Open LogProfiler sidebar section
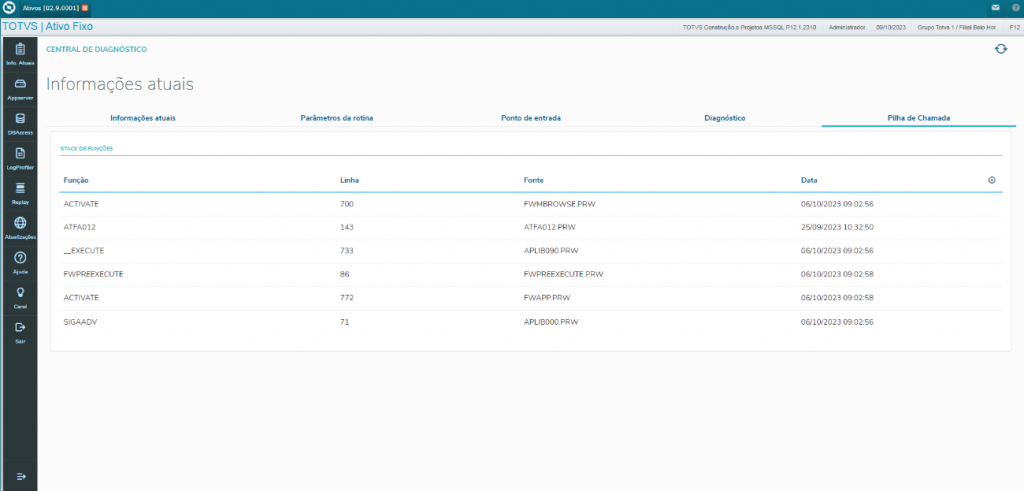This screenshot has width=1024, height=491. tap(20, 158)
